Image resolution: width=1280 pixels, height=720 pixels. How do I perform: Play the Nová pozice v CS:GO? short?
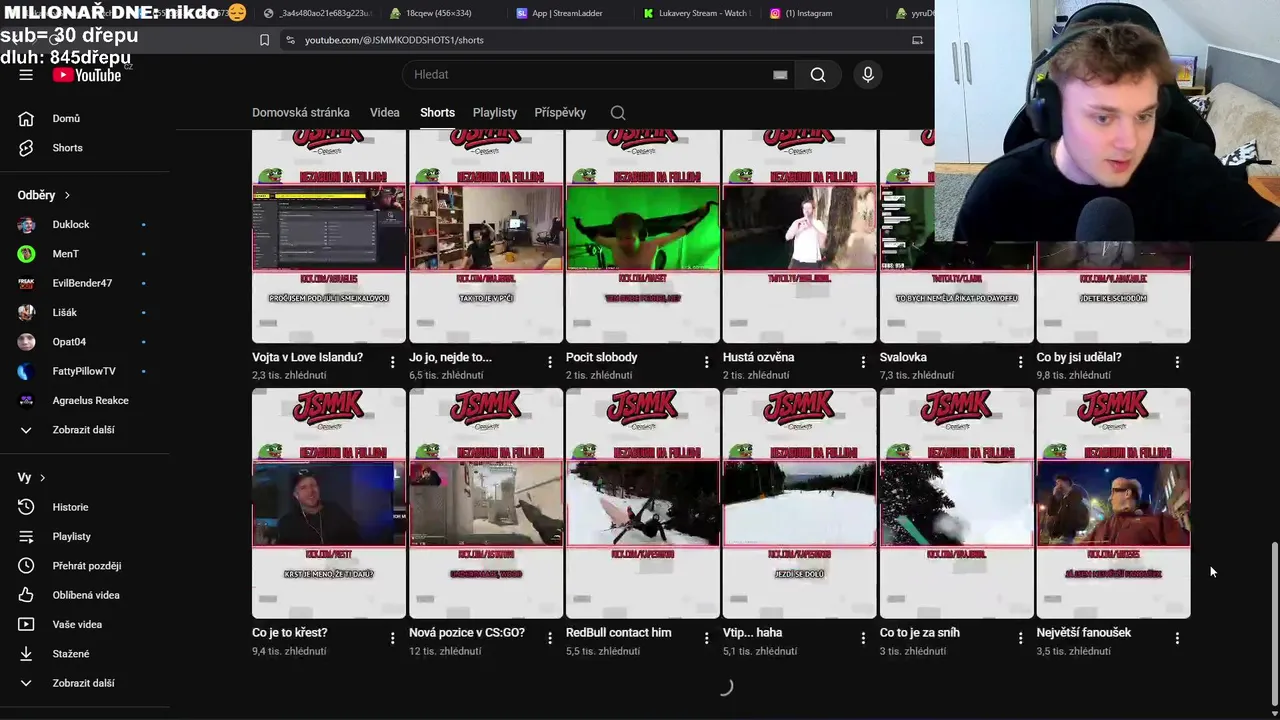[486, 504]
